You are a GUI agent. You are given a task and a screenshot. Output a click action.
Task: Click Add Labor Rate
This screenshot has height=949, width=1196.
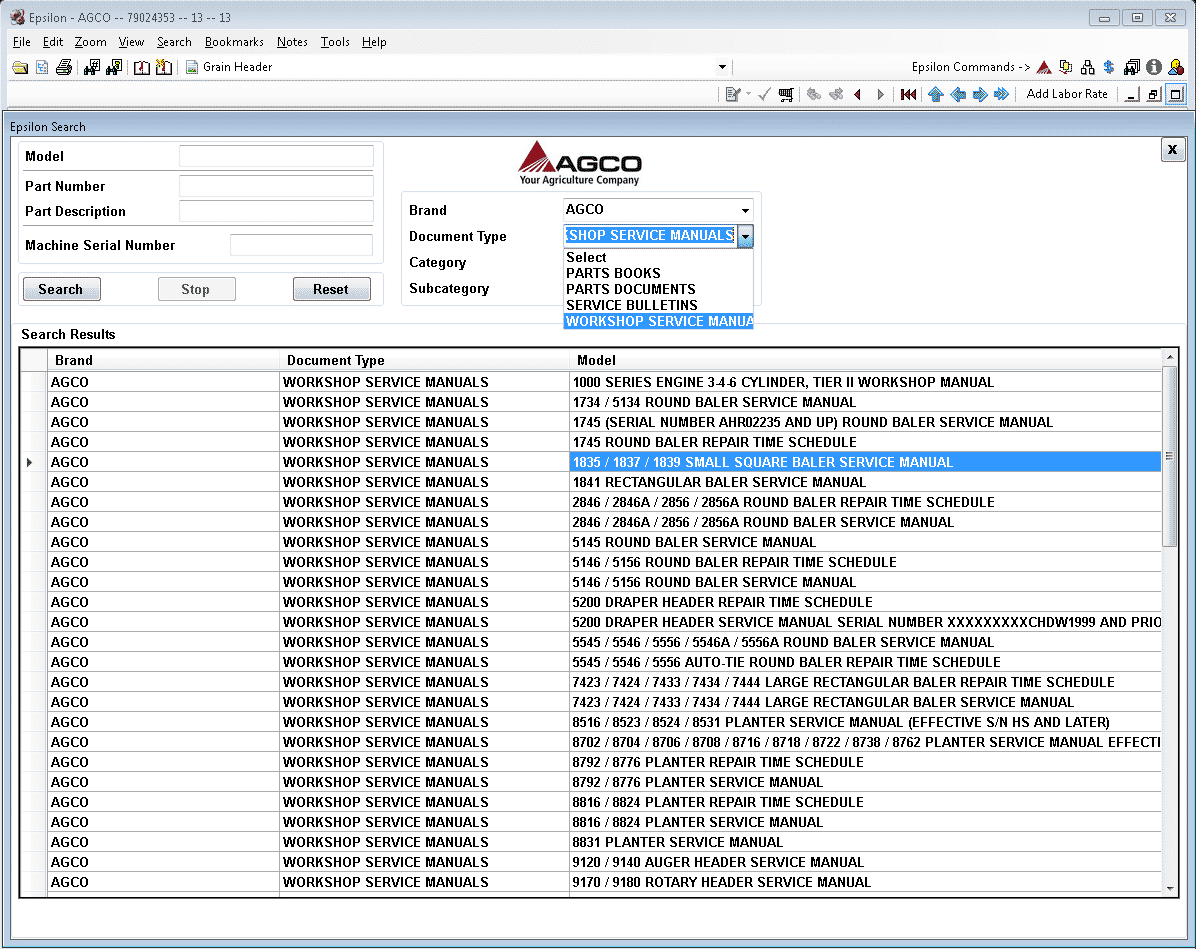coord(1066,94)
